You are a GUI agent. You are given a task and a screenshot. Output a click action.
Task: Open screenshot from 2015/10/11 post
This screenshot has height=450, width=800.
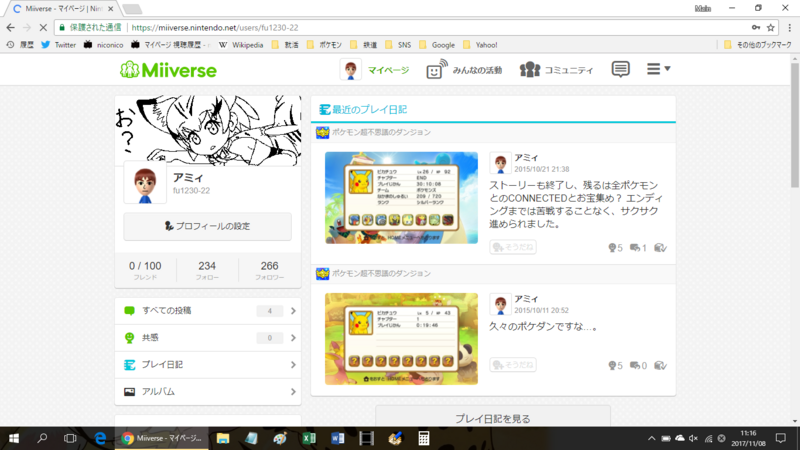402,339
